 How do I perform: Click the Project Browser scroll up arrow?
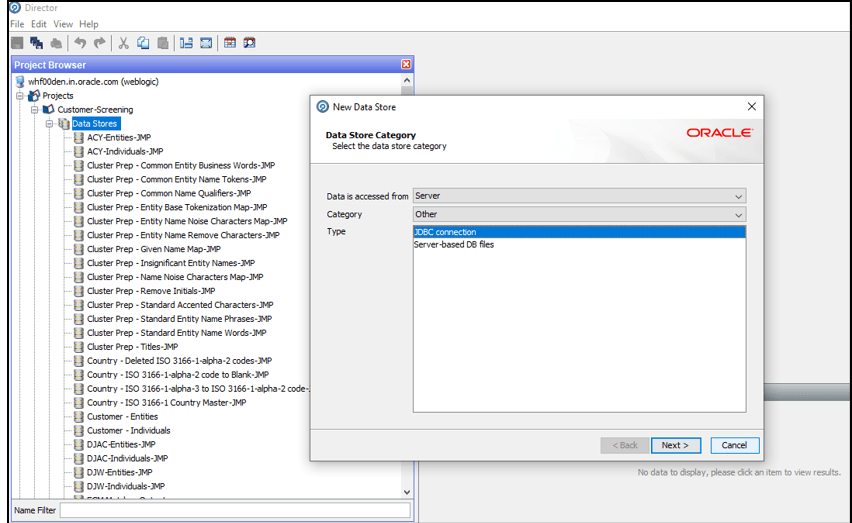point(406,80)
